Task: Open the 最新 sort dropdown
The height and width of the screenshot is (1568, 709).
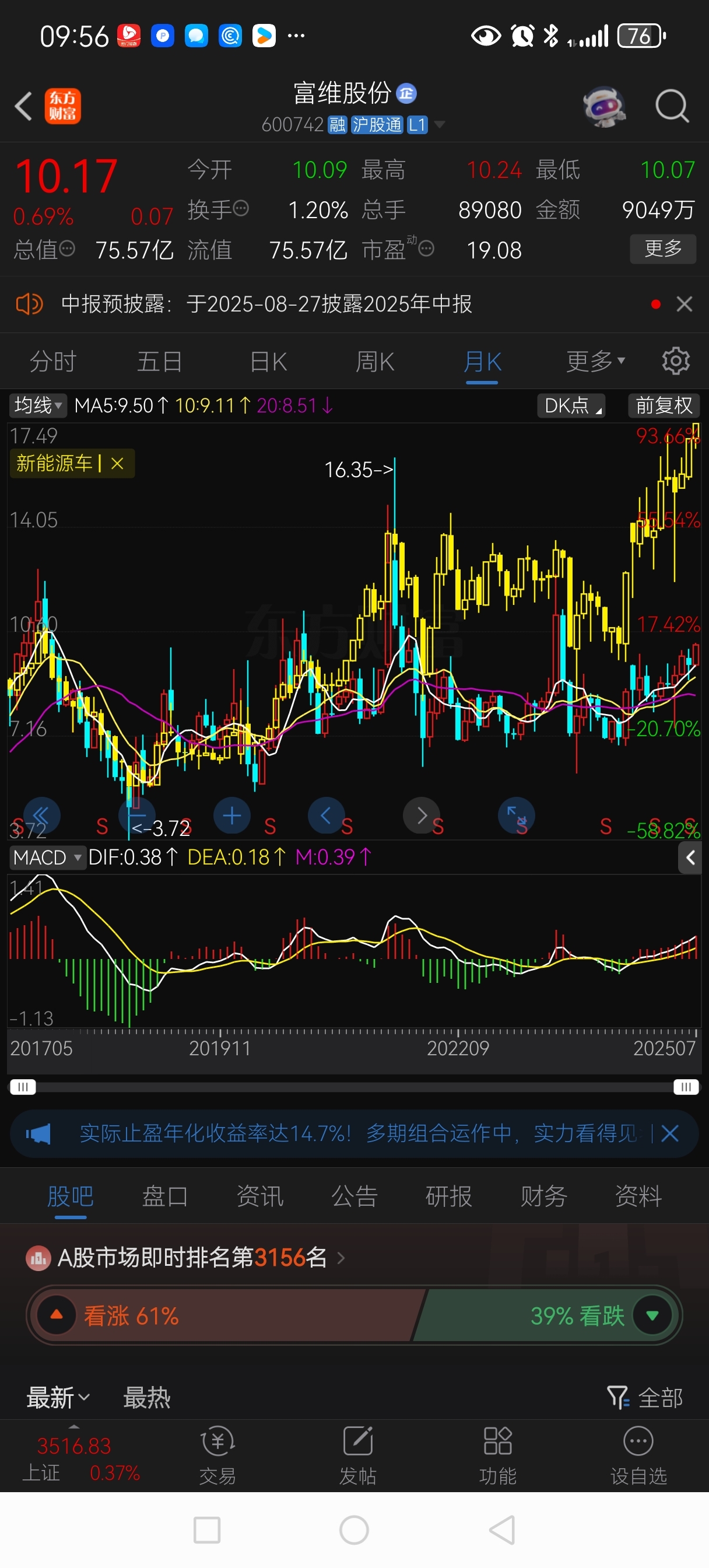Action: pos(58,1398)
